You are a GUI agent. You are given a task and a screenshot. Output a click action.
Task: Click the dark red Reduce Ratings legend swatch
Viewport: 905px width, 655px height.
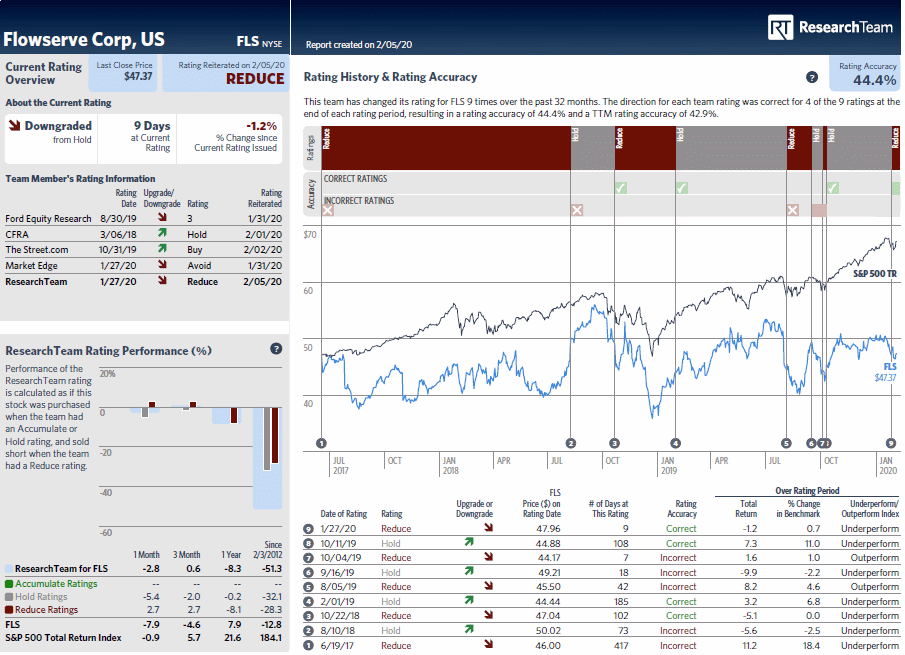pos(9,610)
